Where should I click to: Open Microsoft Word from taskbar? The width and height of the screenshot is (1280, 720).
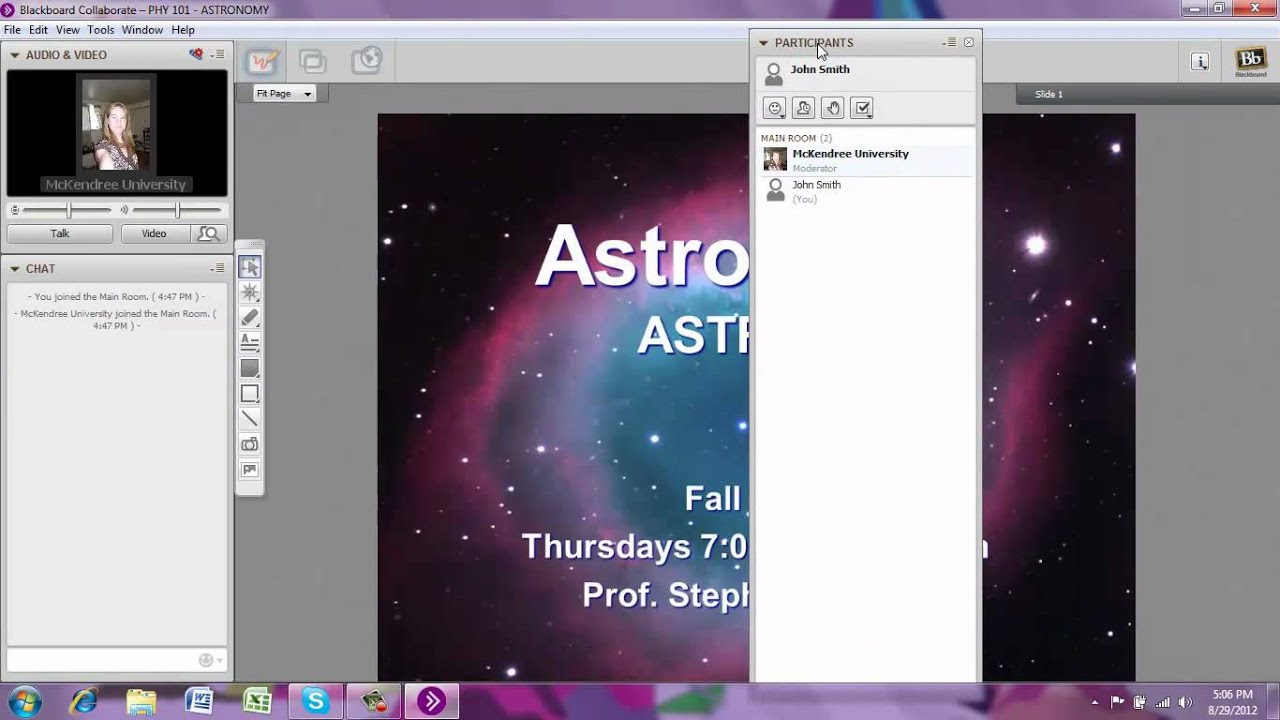pos(199,702)
